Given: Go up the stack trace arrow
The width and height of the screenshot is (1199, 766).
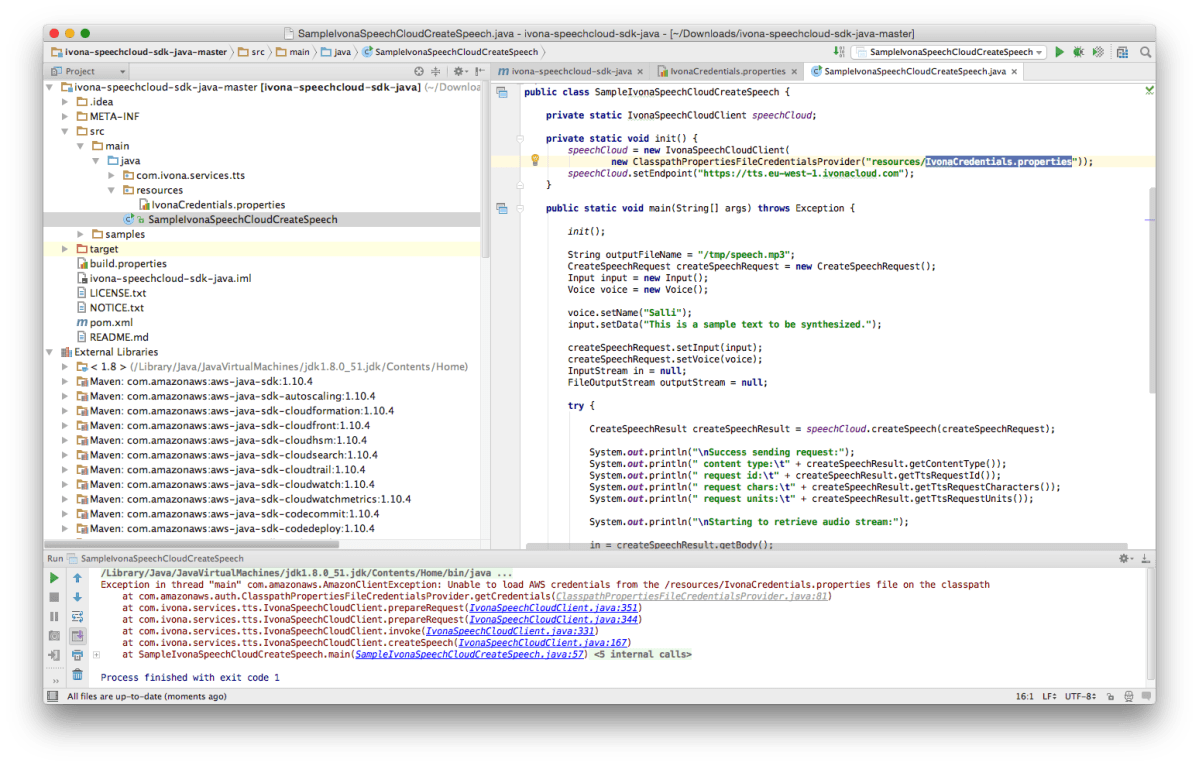Looking at the screenshot, I should pos(77,578).
